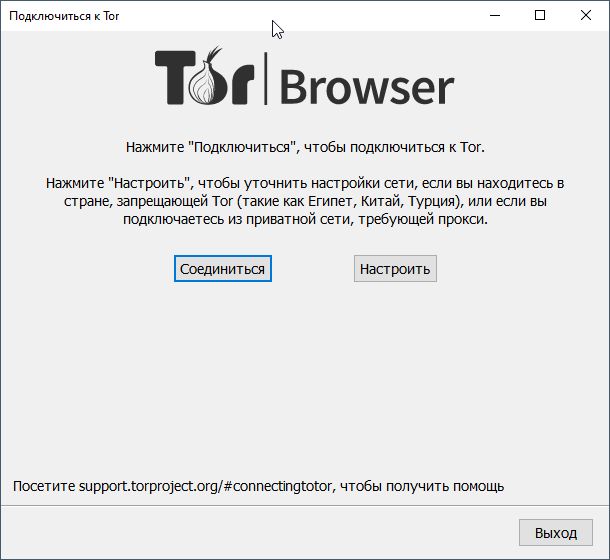
Task: Click the Tor Browser onion logo
Action: click(x=304, y=76)
